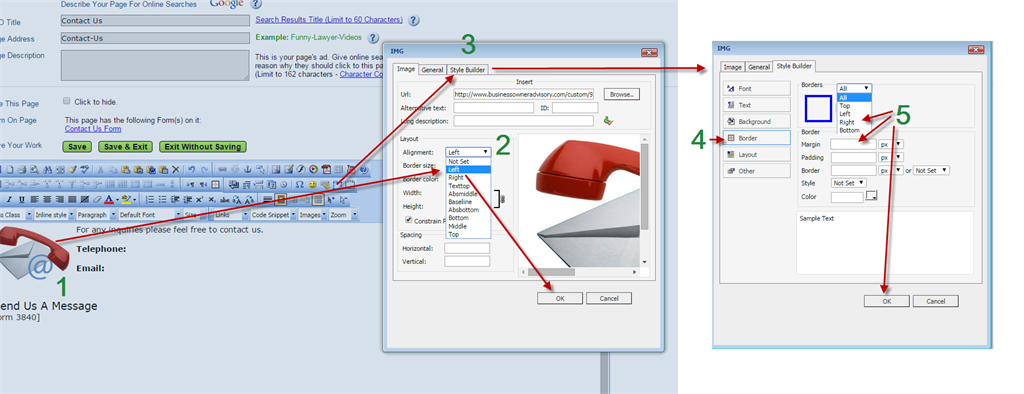Click the anchor icon in toolbar

tap(248, 169)
